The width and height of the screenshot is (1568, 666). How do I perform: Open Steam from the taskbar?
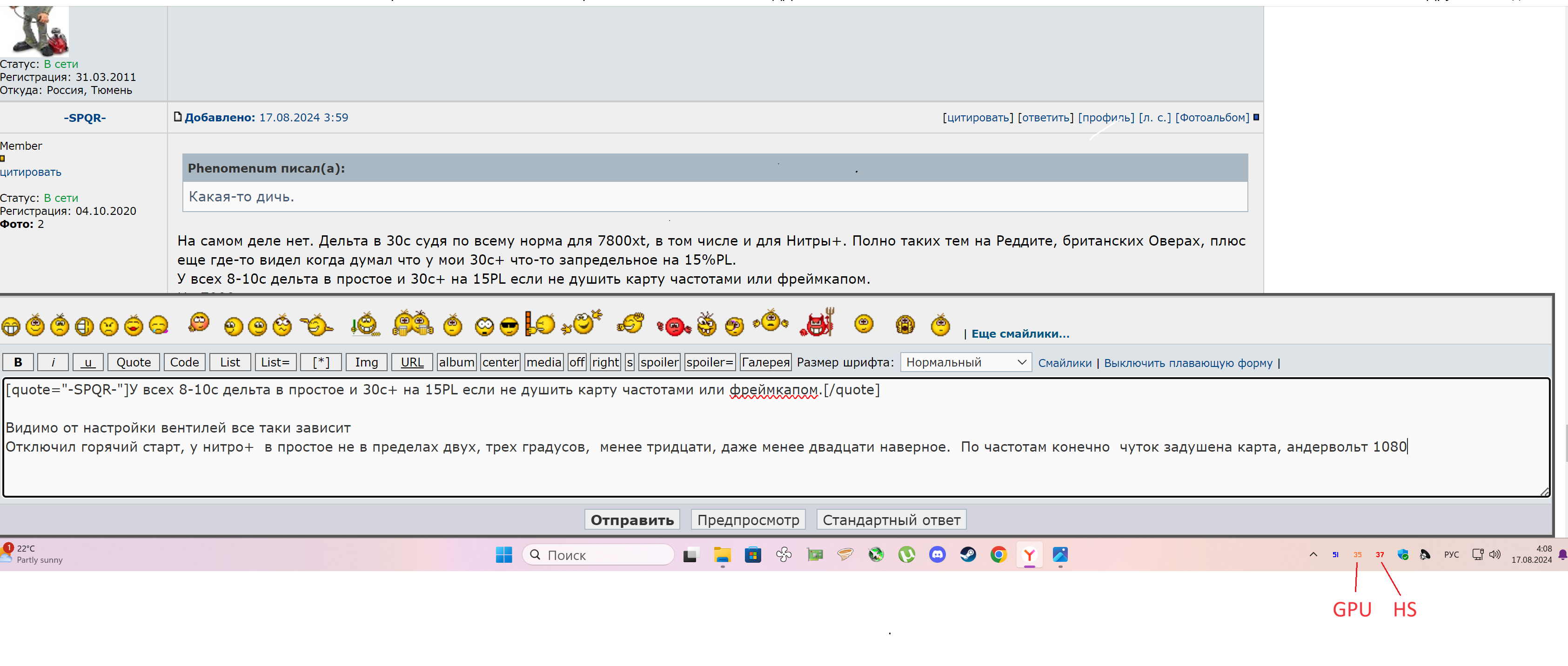968,554
